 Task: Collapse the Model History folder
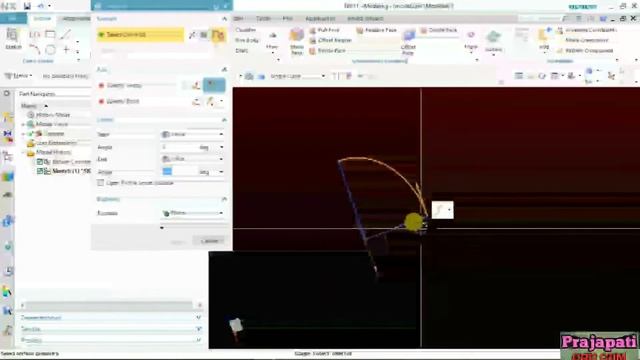23,153
